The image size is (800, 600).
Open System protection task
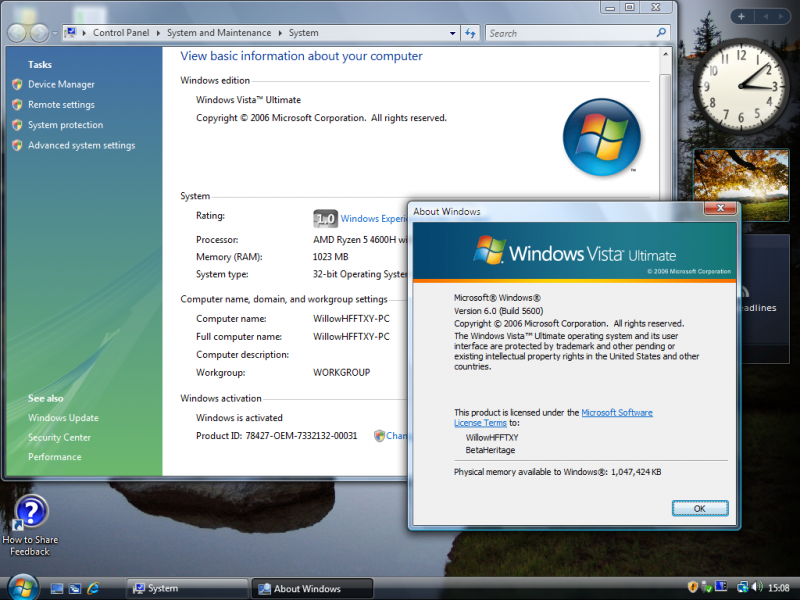click(x=65, y=125)
